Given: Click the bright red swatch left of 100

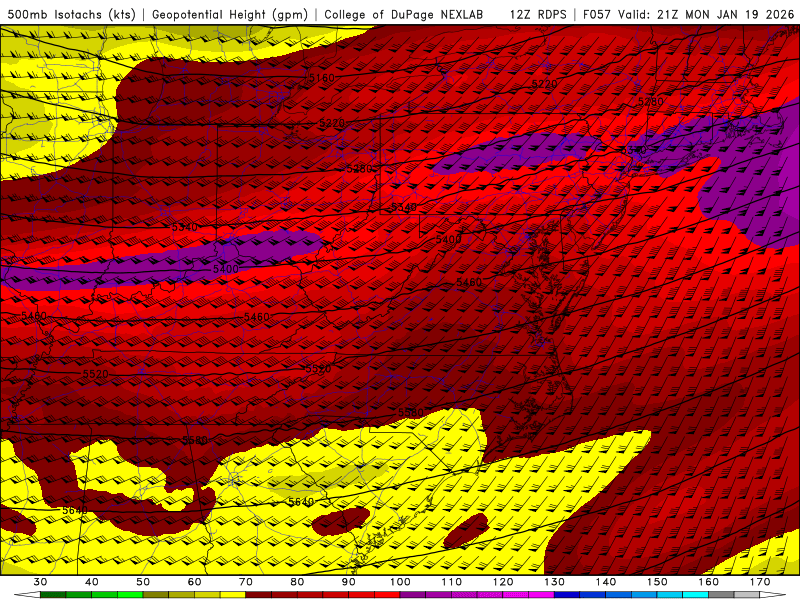Looking at the screenshot, I should pyautogui.click(x=387, y=594).
